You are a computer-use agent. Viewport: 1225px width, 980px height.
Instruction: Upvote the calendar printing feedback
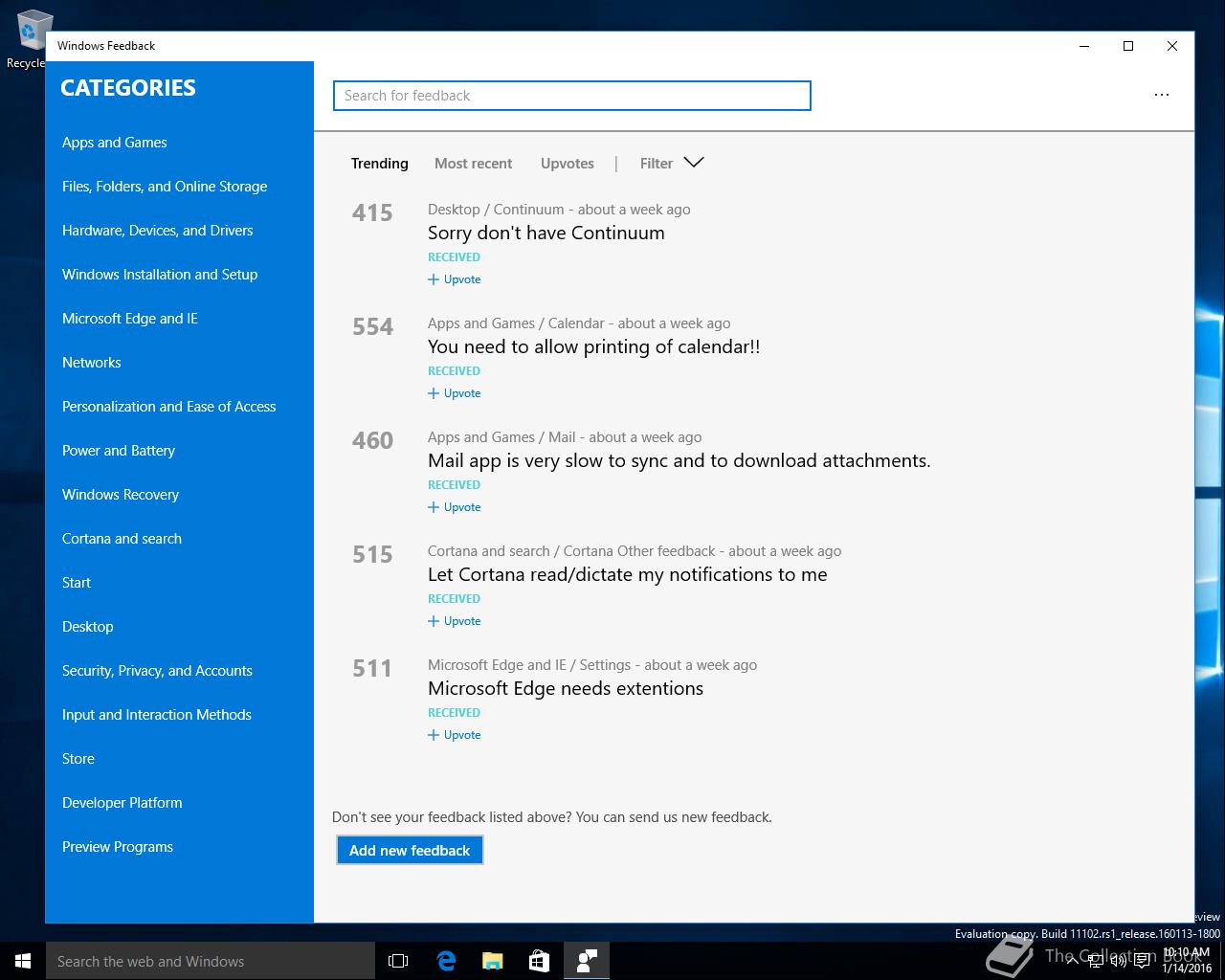click(455, 393)
